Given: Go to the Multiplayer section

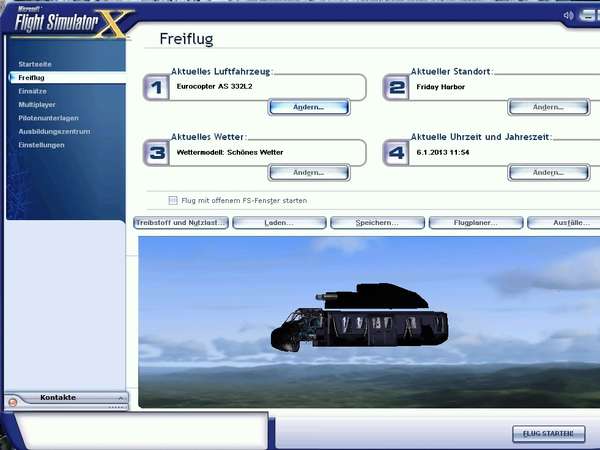Looking at the screenshot, I should point(37,104).
